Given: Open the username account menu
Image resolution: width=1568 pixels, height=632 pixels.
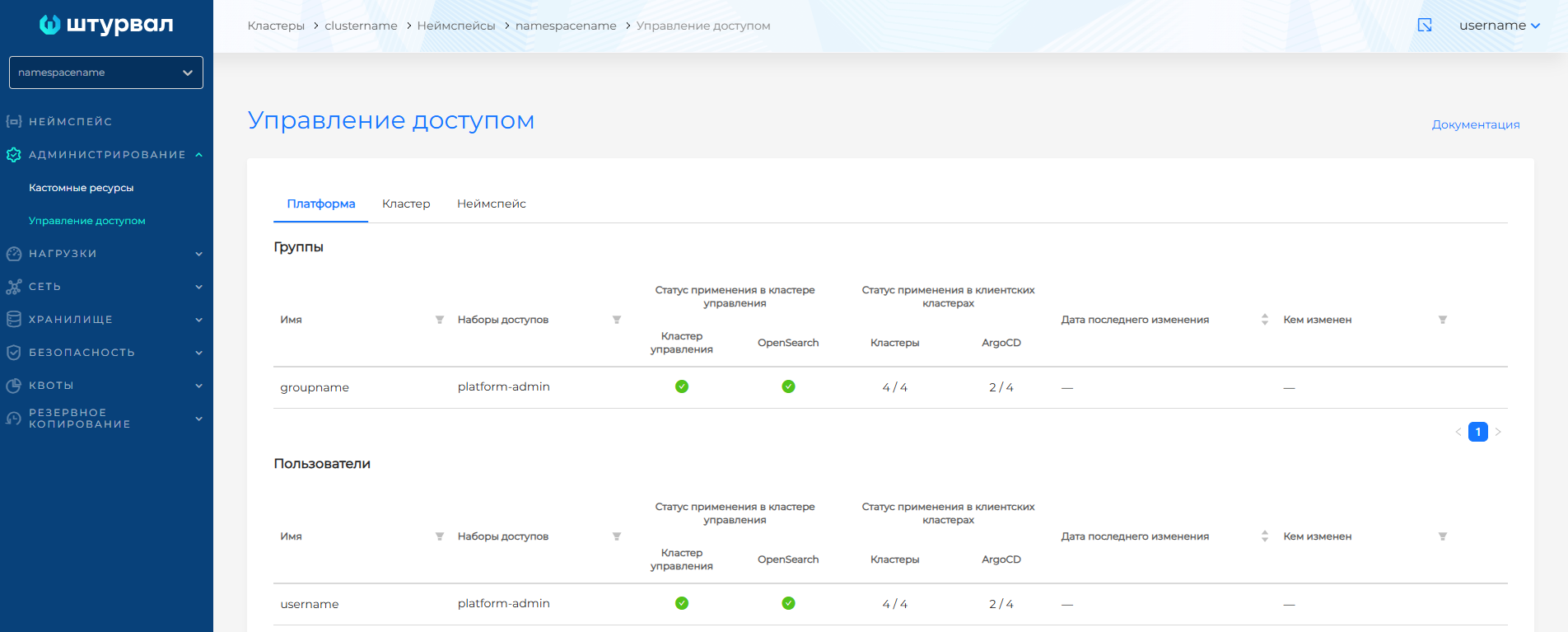Looking at the screenshot, I should [x=1499, y=26].
